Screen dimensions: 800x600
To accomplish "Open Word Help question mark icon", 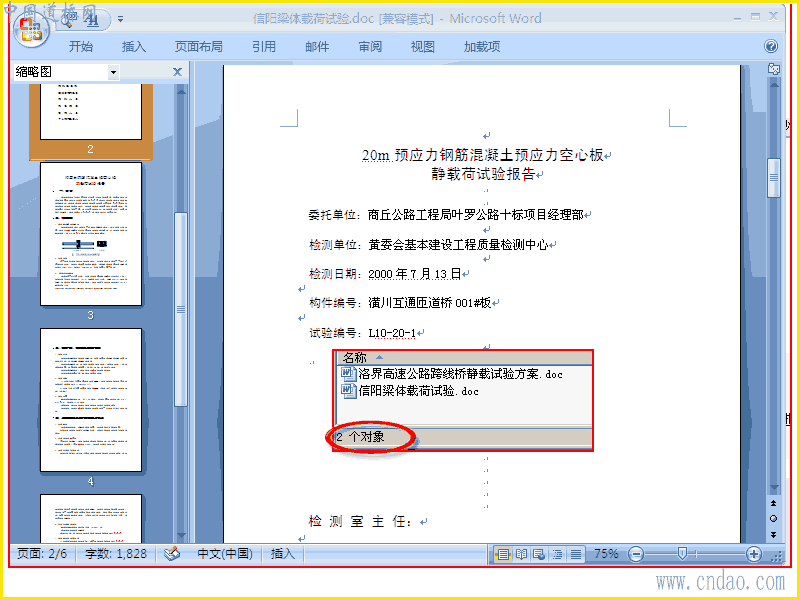I will click(x=771, y=46).
